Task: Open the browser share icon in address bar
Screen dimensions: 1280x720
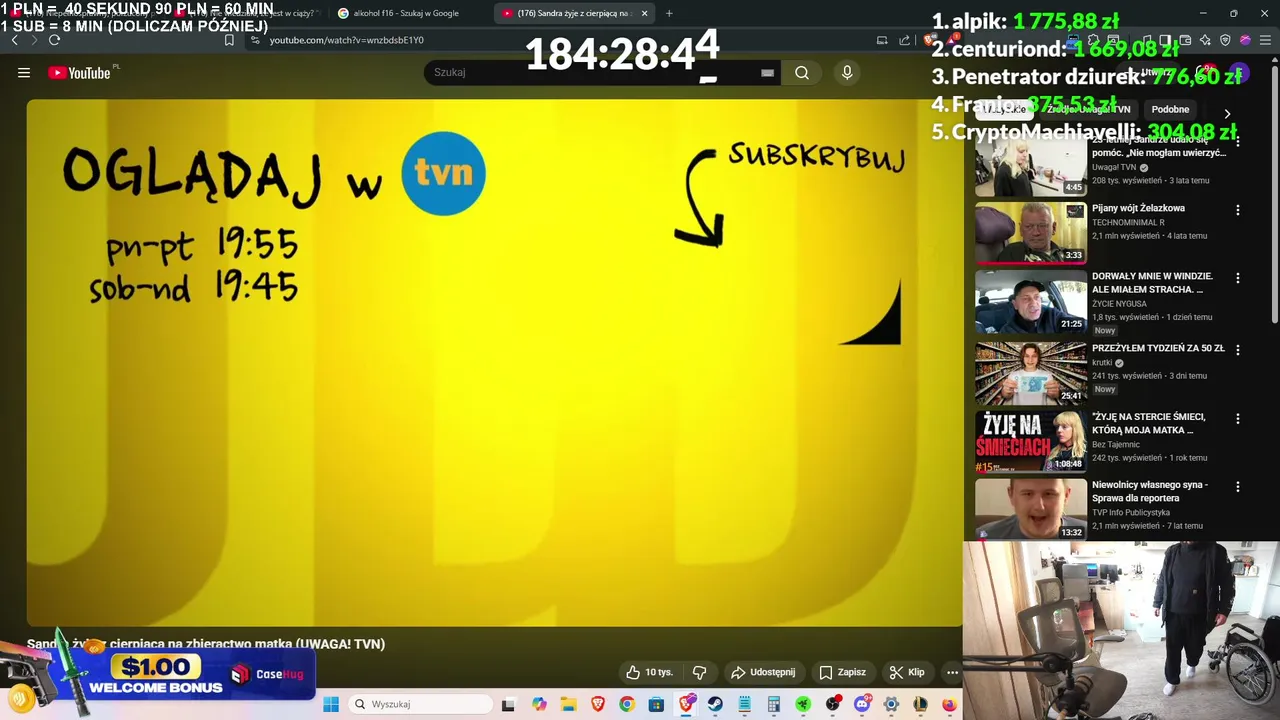Action: [x=904, y=40]
